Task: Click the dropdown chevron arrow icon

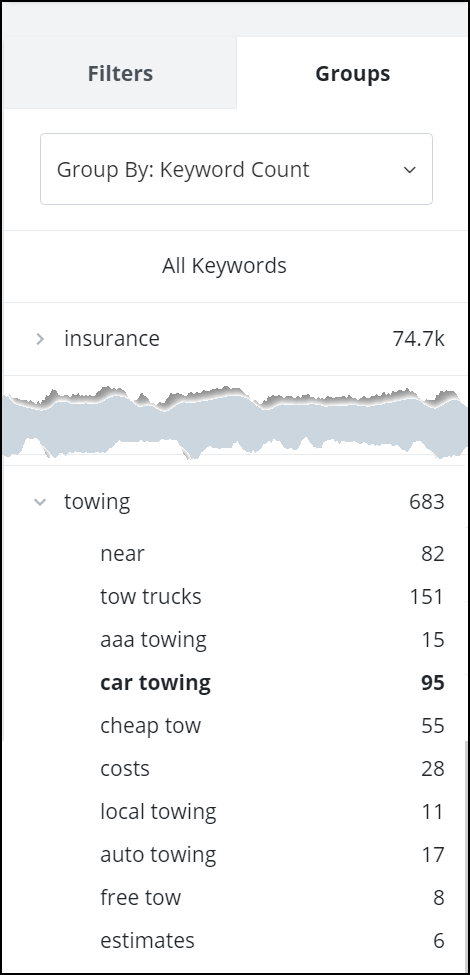Action: pyautogui.click(x=409, y=170)
